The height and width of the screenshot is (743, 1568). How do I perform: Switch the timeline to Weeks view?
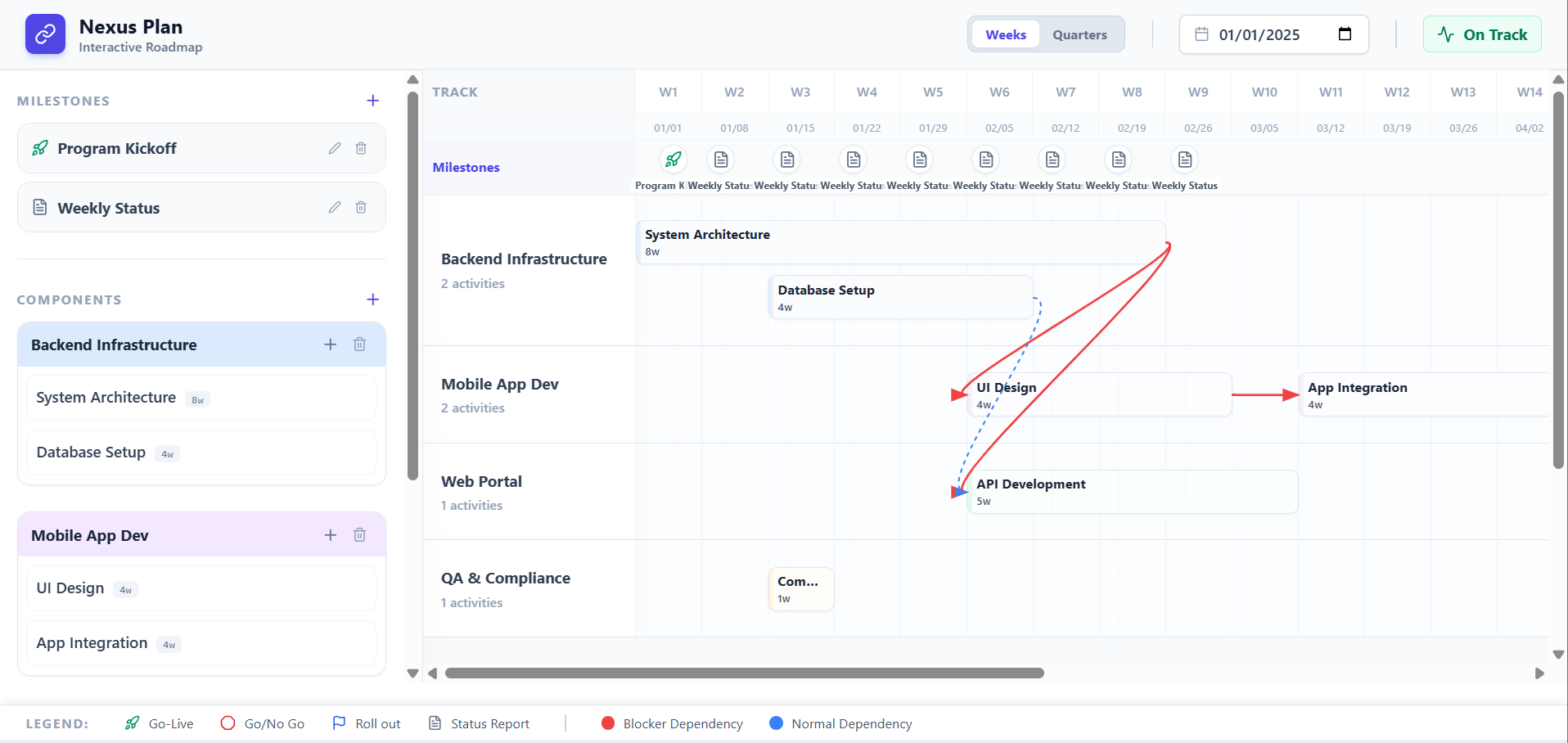(1006, 34)
